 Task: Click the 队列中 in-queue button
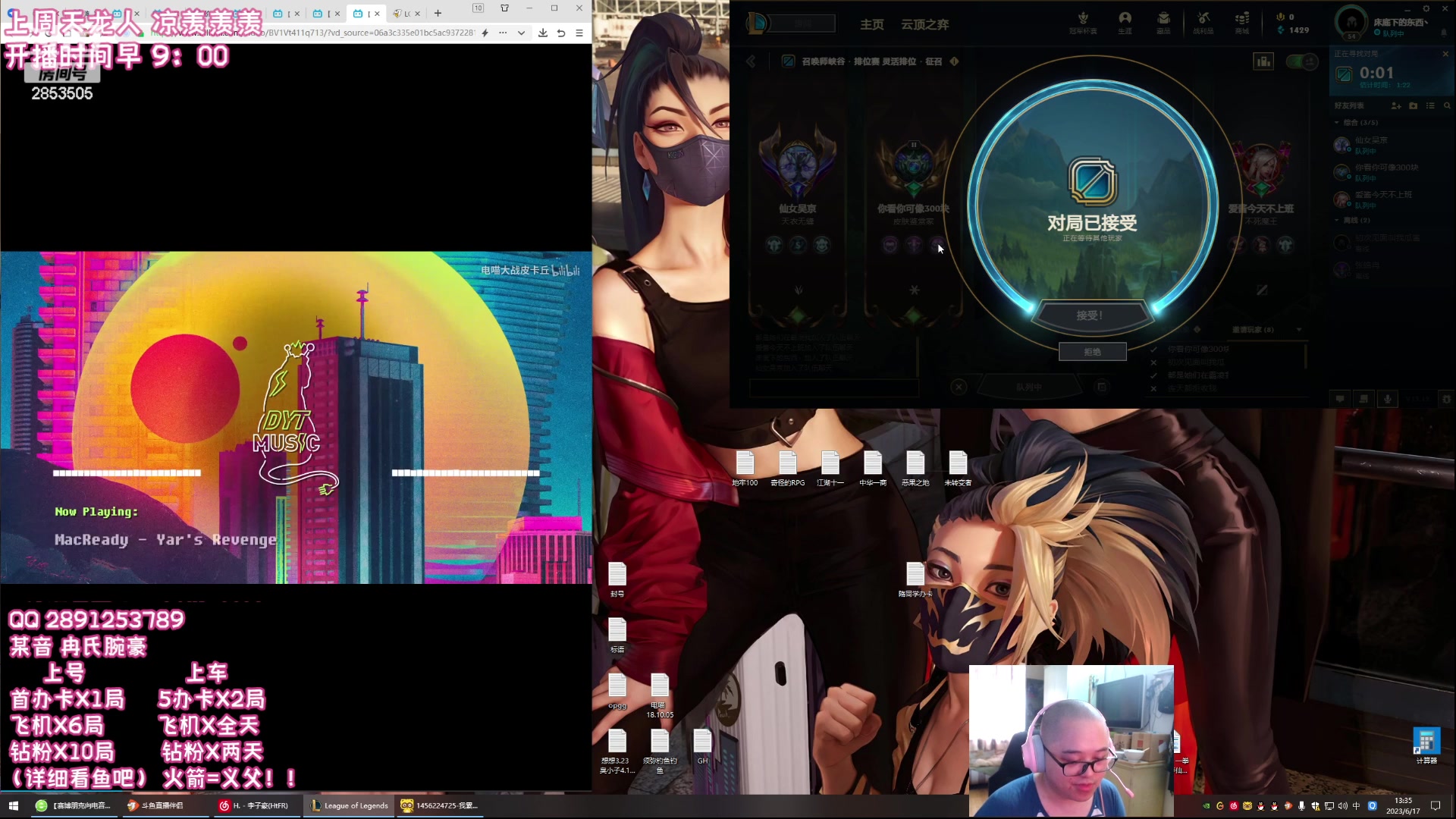point(1029,388)
